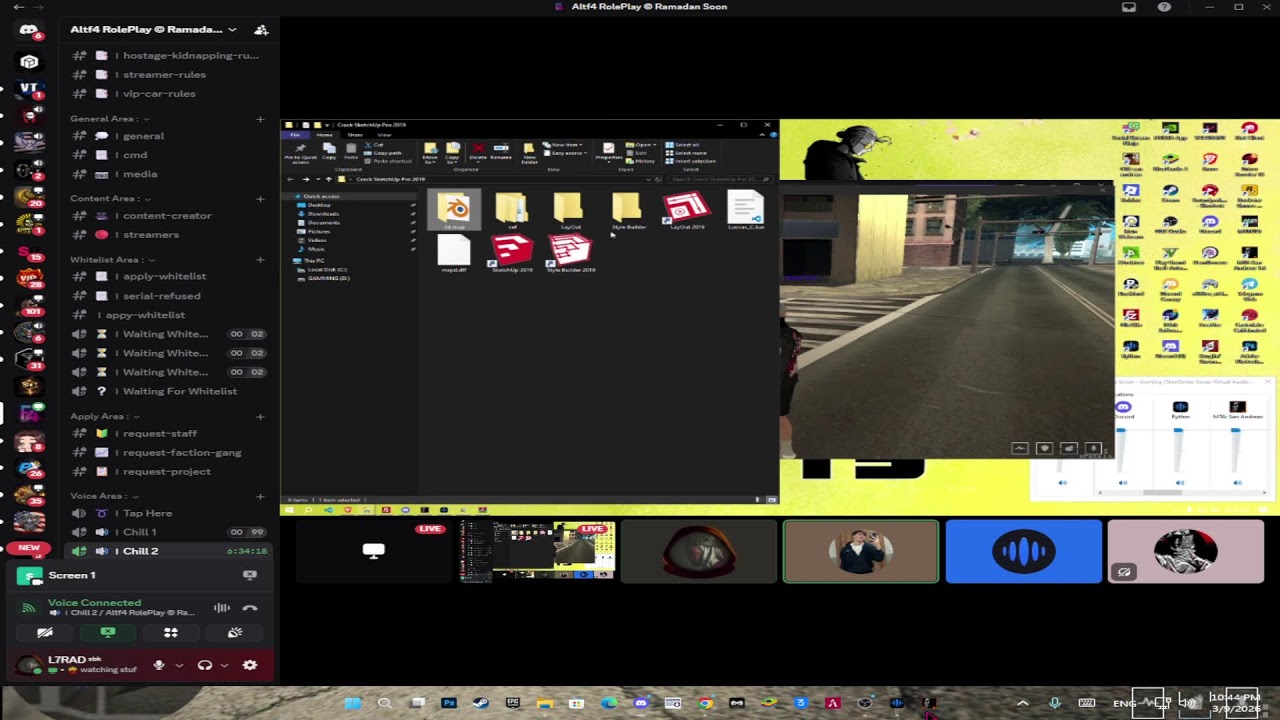Join the Chill 1 voice channel

167,532
